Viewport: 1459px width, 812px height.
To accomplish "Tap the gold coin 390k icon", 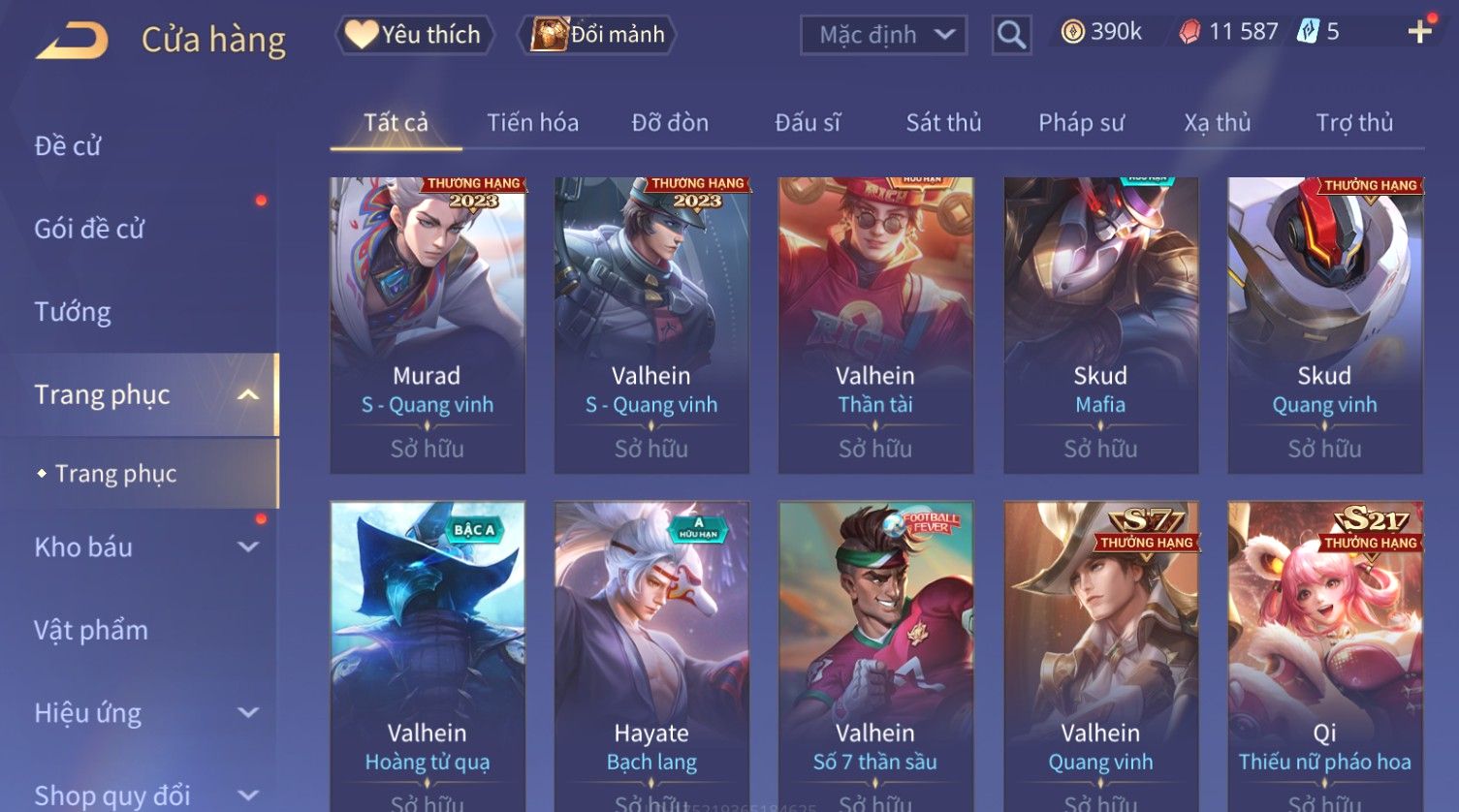I will click(x=1072, y=32).
